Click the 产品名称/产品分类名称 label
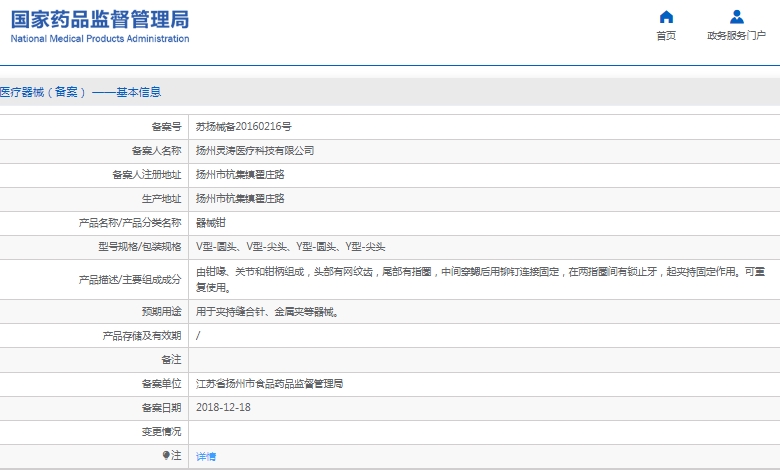Screen dimensions: 780x473 (130, 223)
